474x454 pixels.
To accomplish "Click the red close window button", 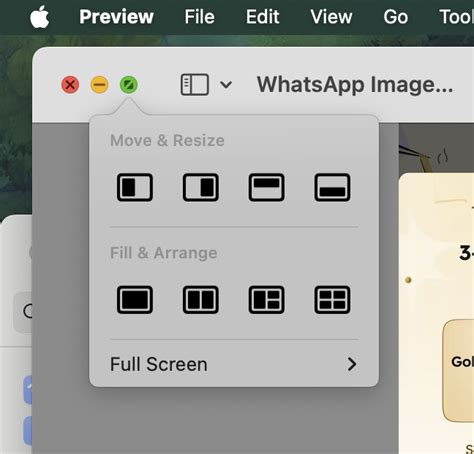I will tap(70, 85).
